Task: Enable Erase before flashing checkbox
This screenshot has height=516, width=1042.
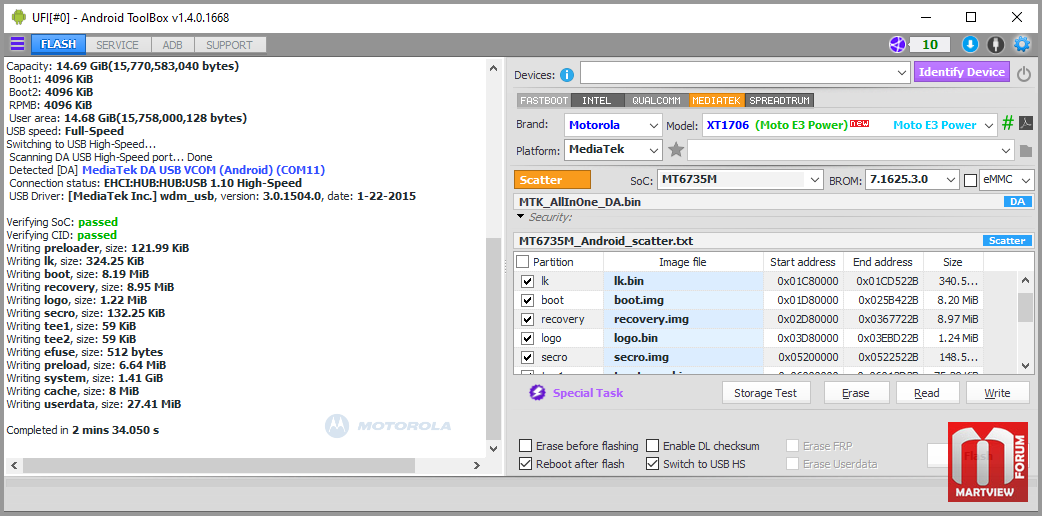Action: pos(526,446)
